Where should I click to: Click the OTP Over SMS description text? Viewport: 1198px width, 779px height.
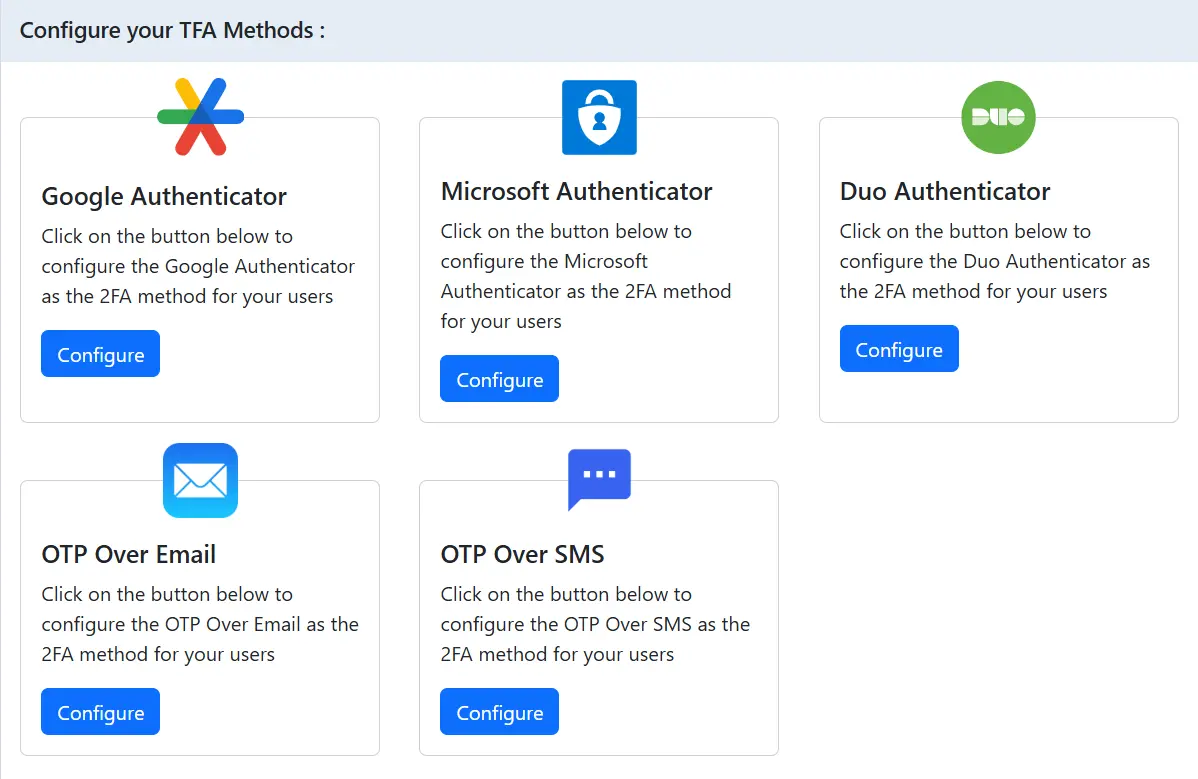click(595, 624)
